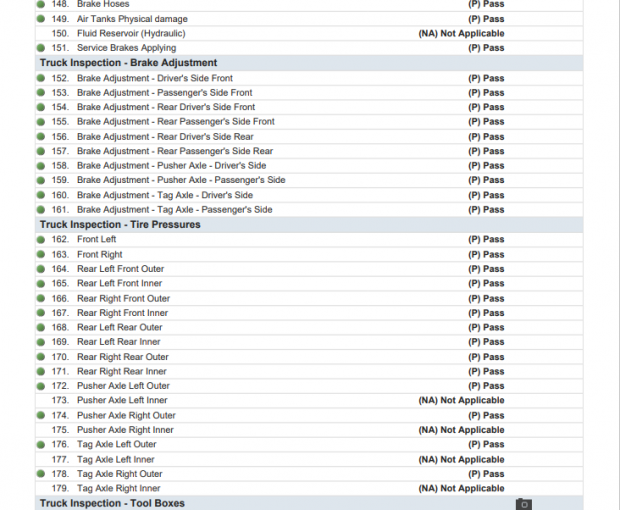Click the Pass result for Front Right tire
Image resolution: width=620 pixels, height=510 pixels.
(486, 255)
